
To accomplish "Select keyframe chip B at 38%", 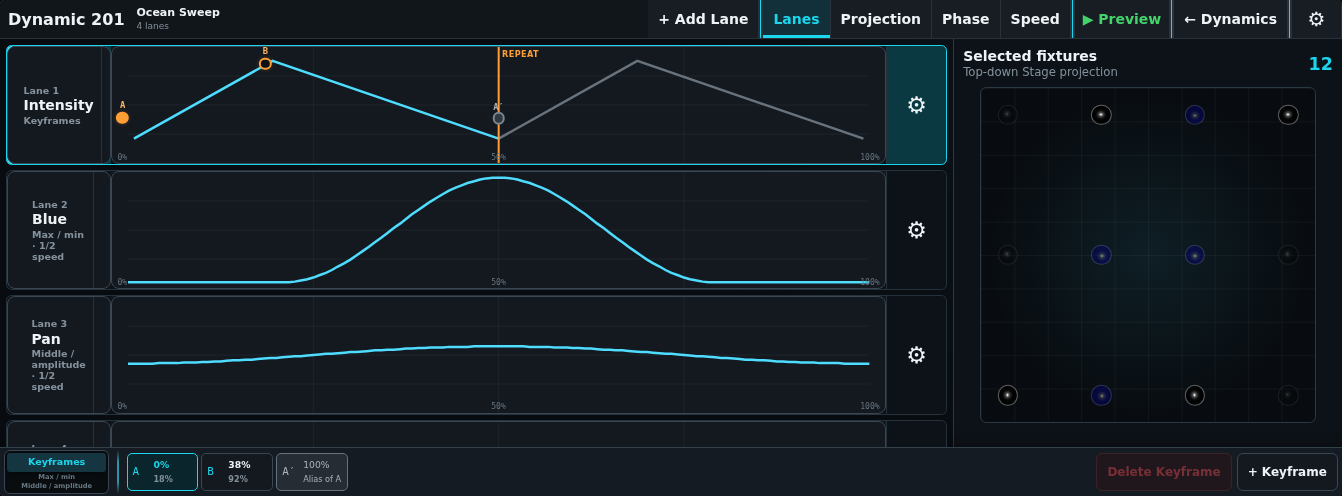I will coord(237,472).
